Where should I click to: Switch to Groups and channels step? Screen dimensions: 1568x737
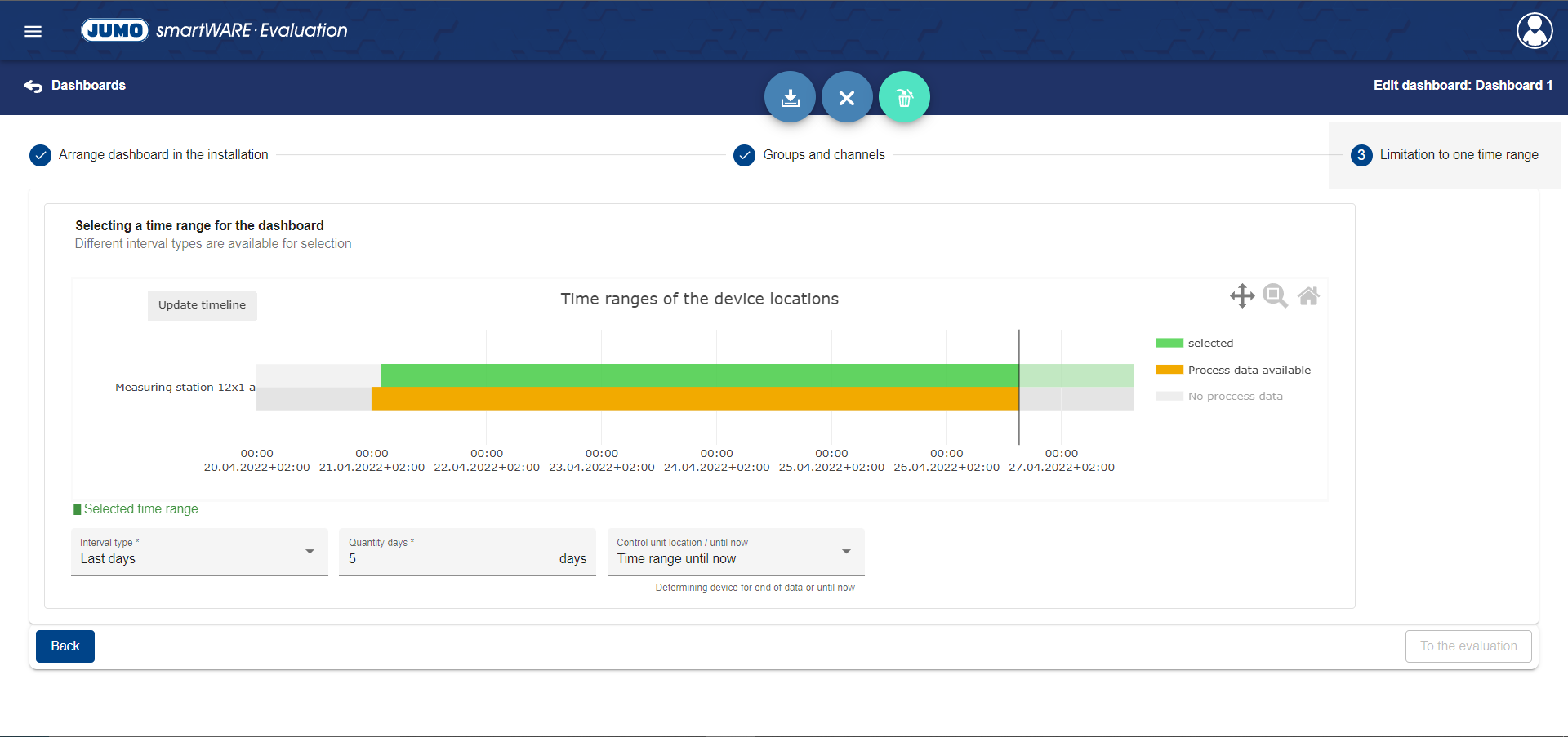[823, 155]
